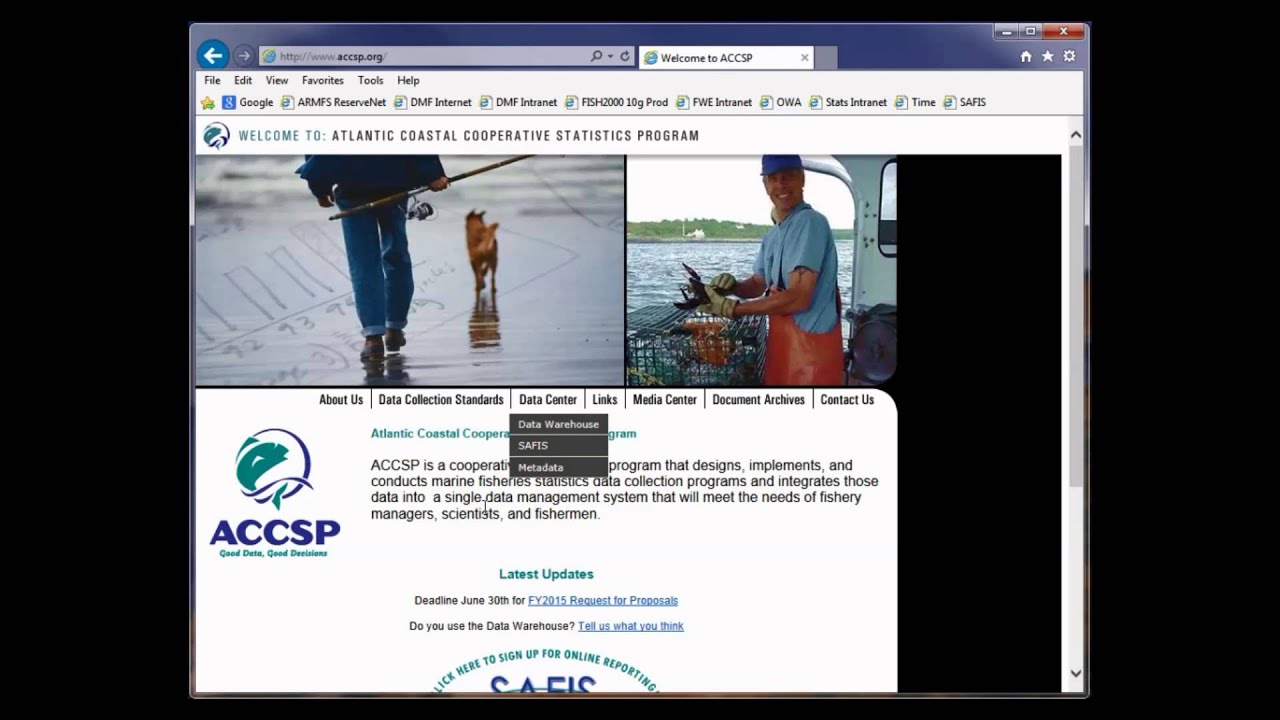Minimize the browser window
The height and width of the screenshot is (720, 1280).
[x=1007, y=31]
